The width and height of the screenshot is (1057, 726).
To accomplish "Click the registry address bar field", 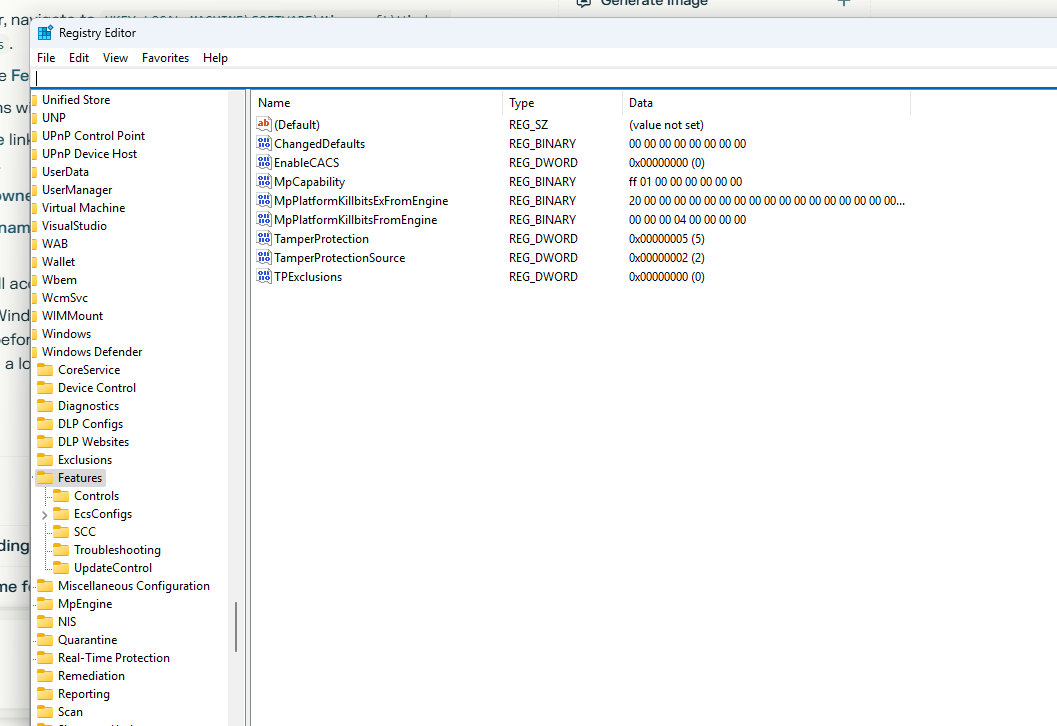I will (545, 78).
